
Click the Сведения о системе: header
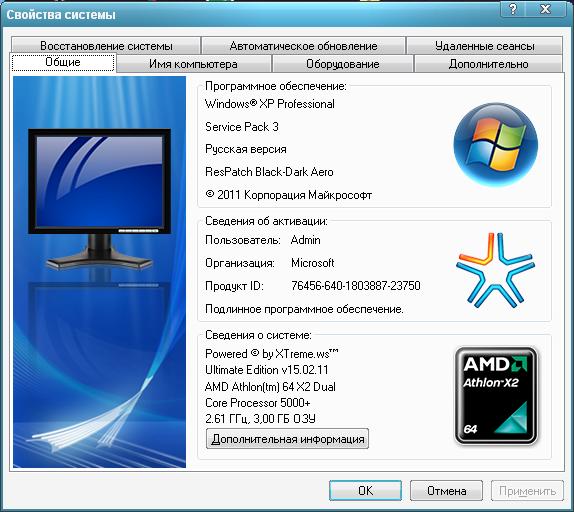[x=258, y=335]
